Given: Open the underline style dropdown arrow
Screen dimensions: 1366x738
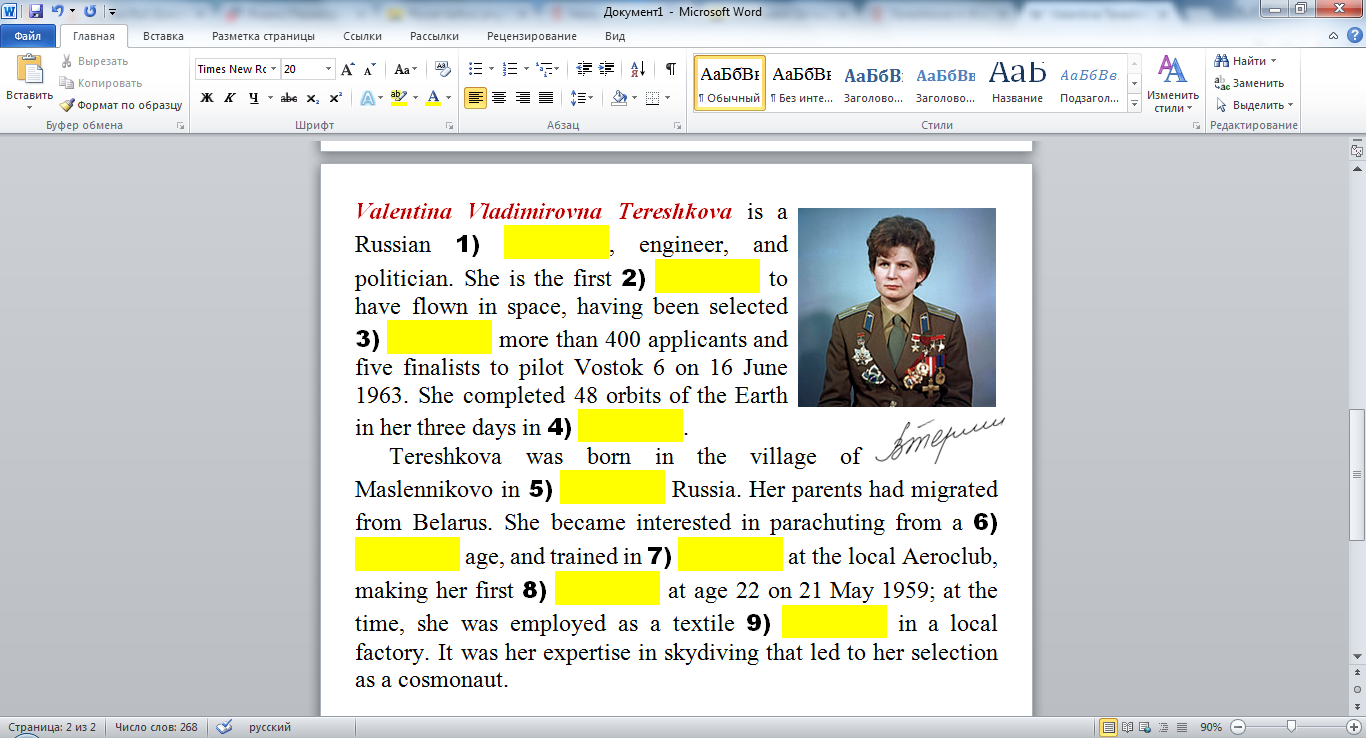Looking at the screenshot, I should coord(269,98).
